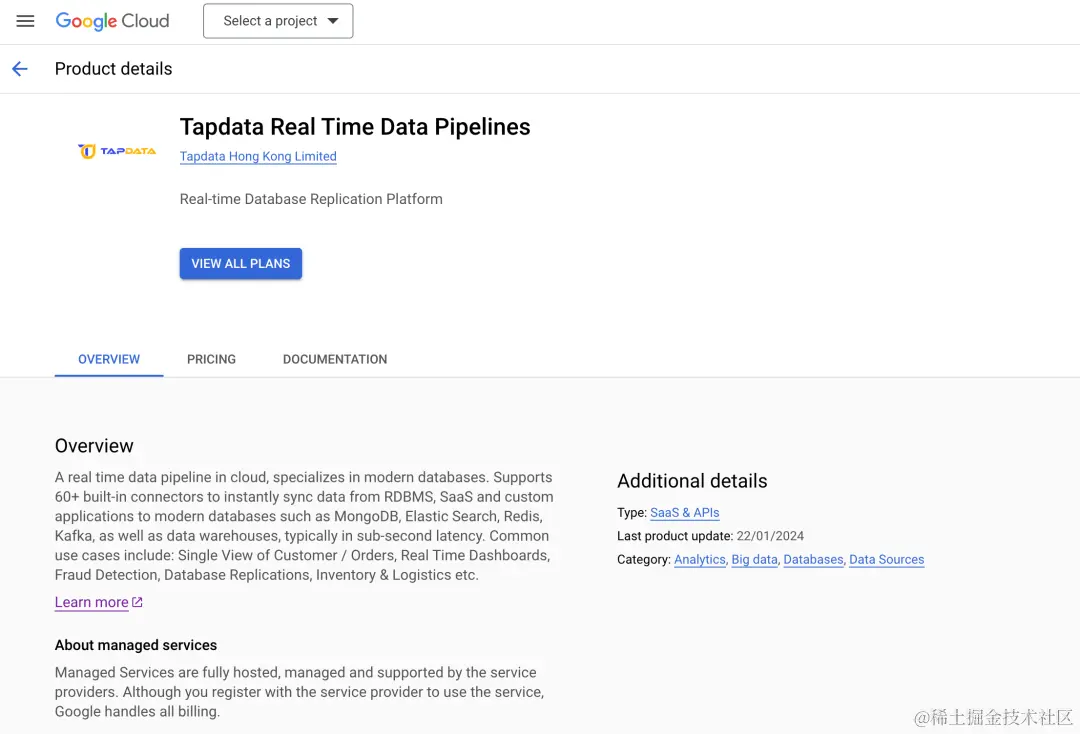Click the Data Sources category link

(x=886, y=560)
